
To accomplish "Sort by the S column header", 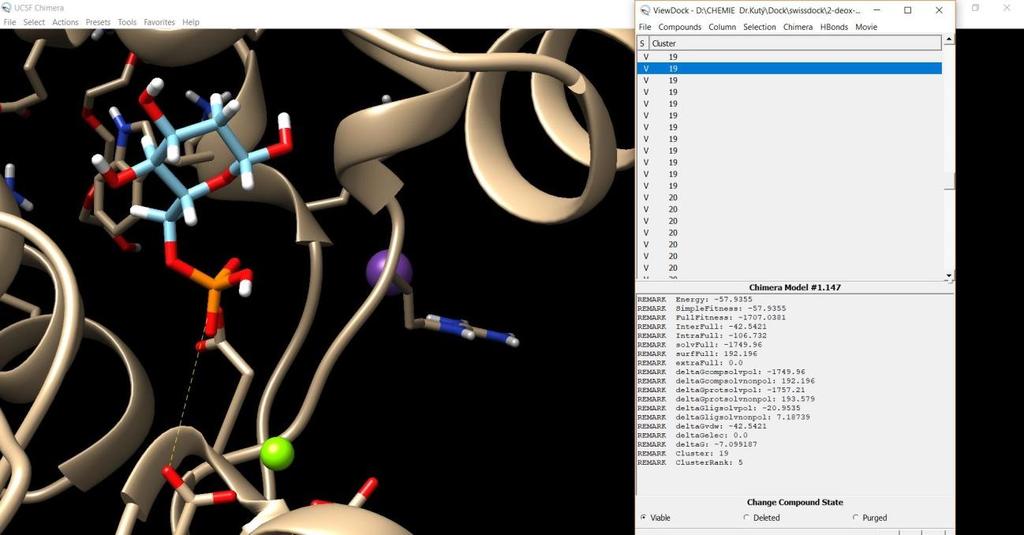I will [x=643, y=43].
